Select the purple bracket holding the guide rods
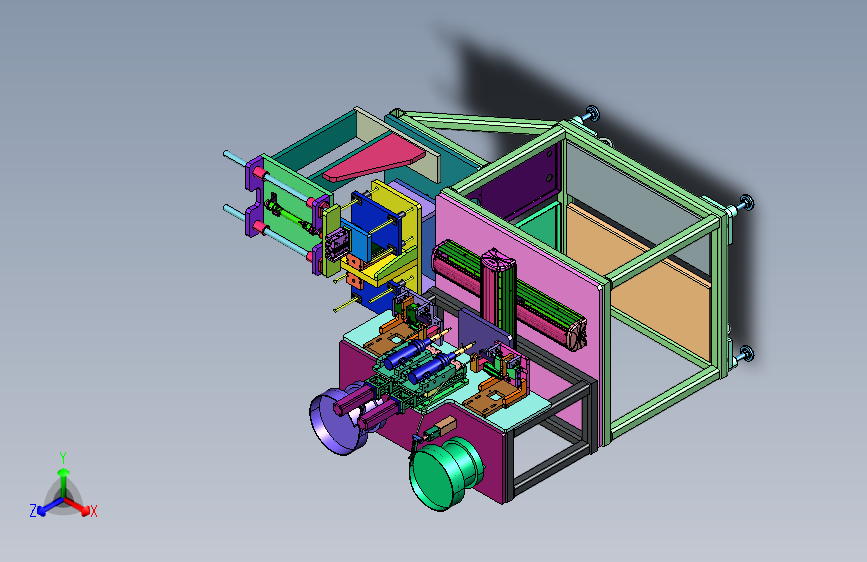 pos(254,196)
